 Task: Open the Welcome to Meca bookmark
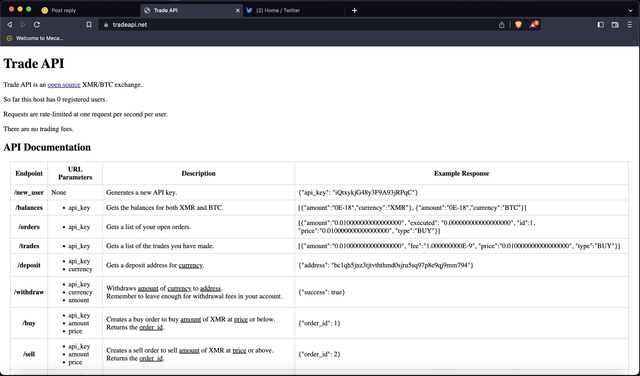(35, 38)
